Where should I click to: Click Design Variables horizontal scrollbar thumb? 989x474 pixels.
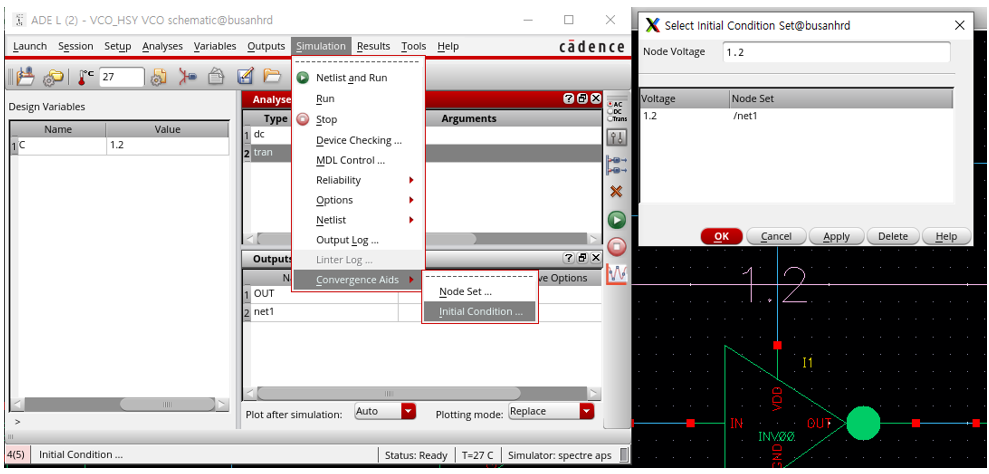(x=167, y=404)
